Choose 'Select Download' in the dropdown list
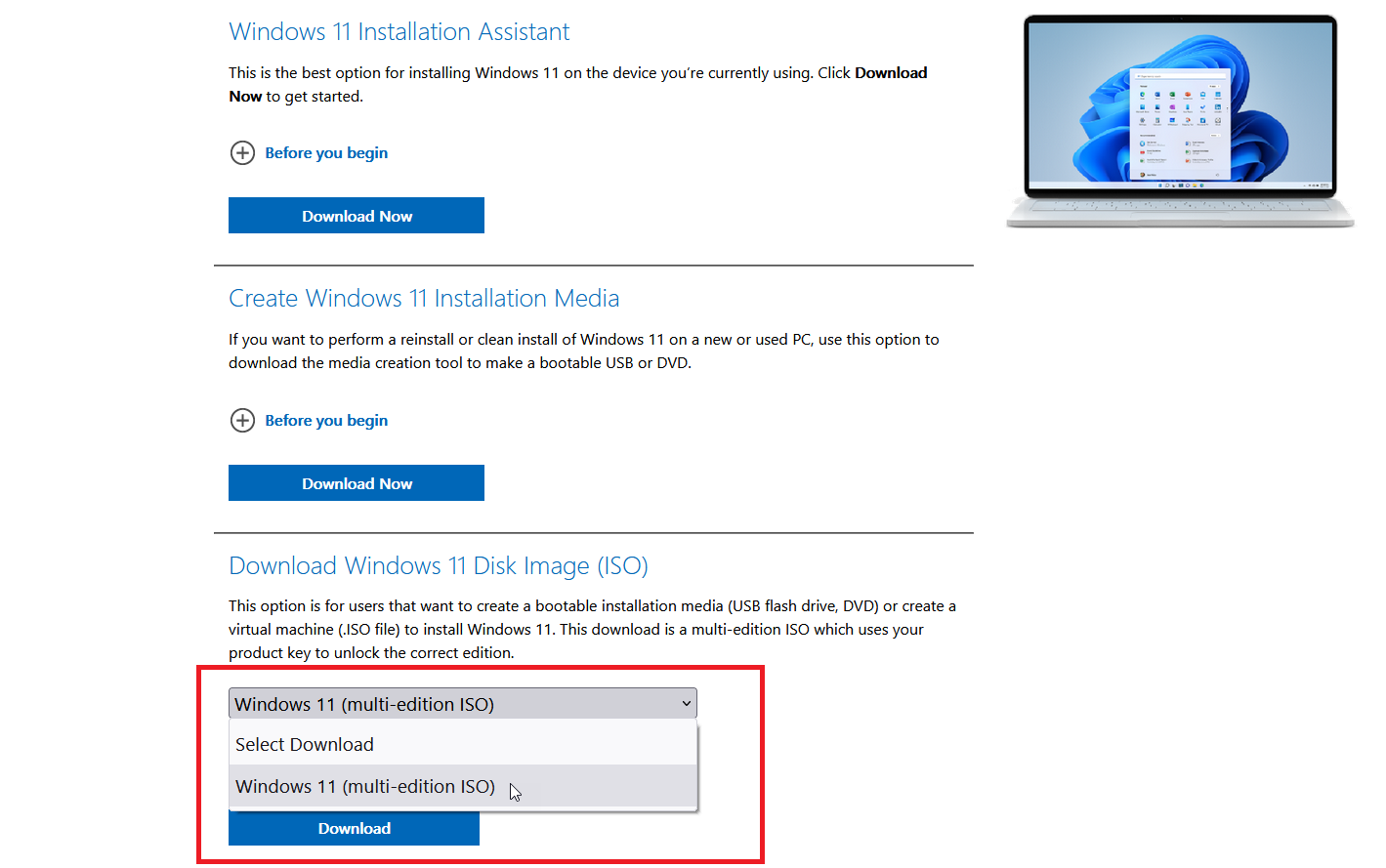The width and height of the screenshot is (1386, 868). [305, 743]
